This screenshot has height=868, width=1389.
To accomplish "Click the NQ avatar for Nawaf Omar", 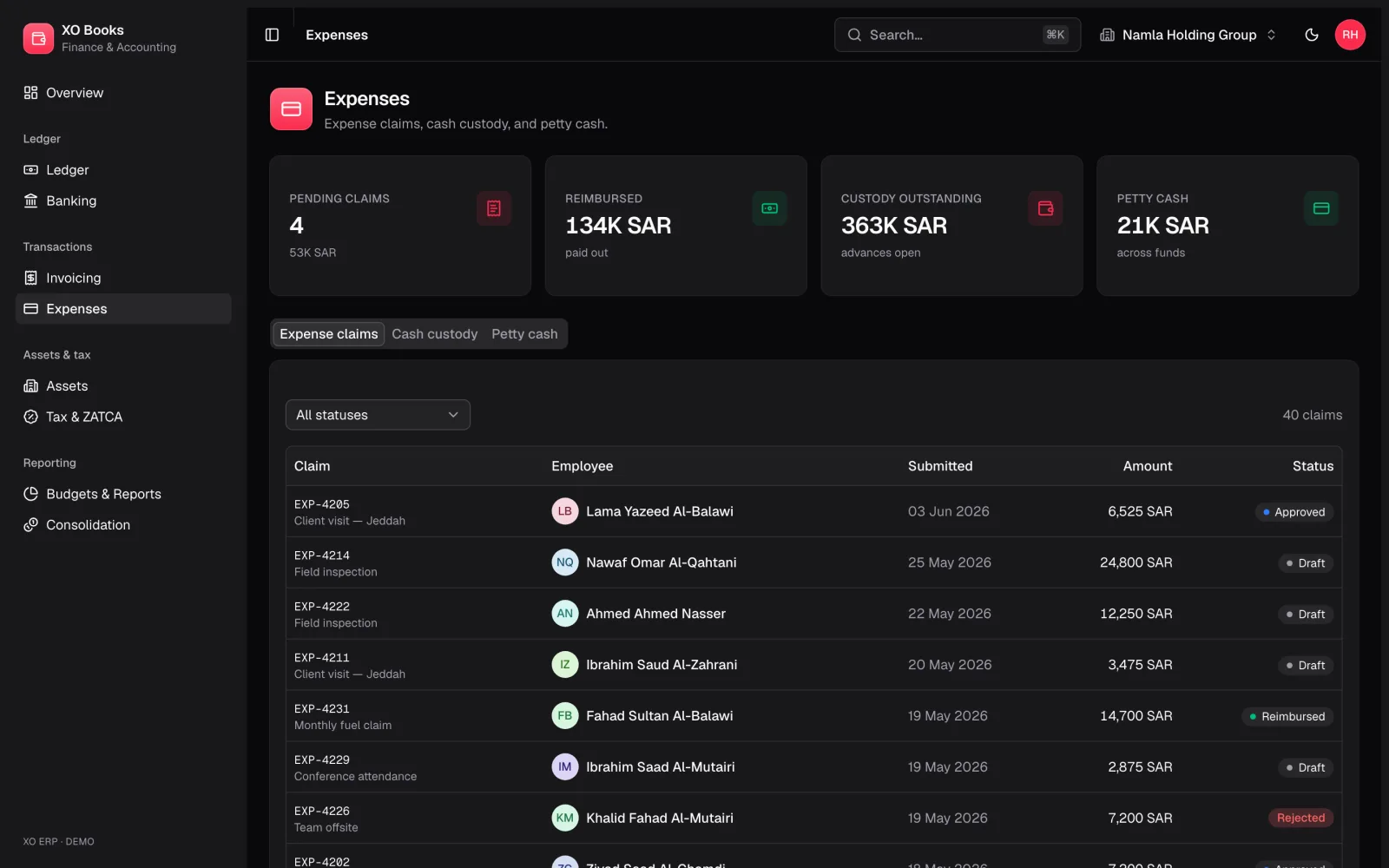I will [x=565, y=562].
